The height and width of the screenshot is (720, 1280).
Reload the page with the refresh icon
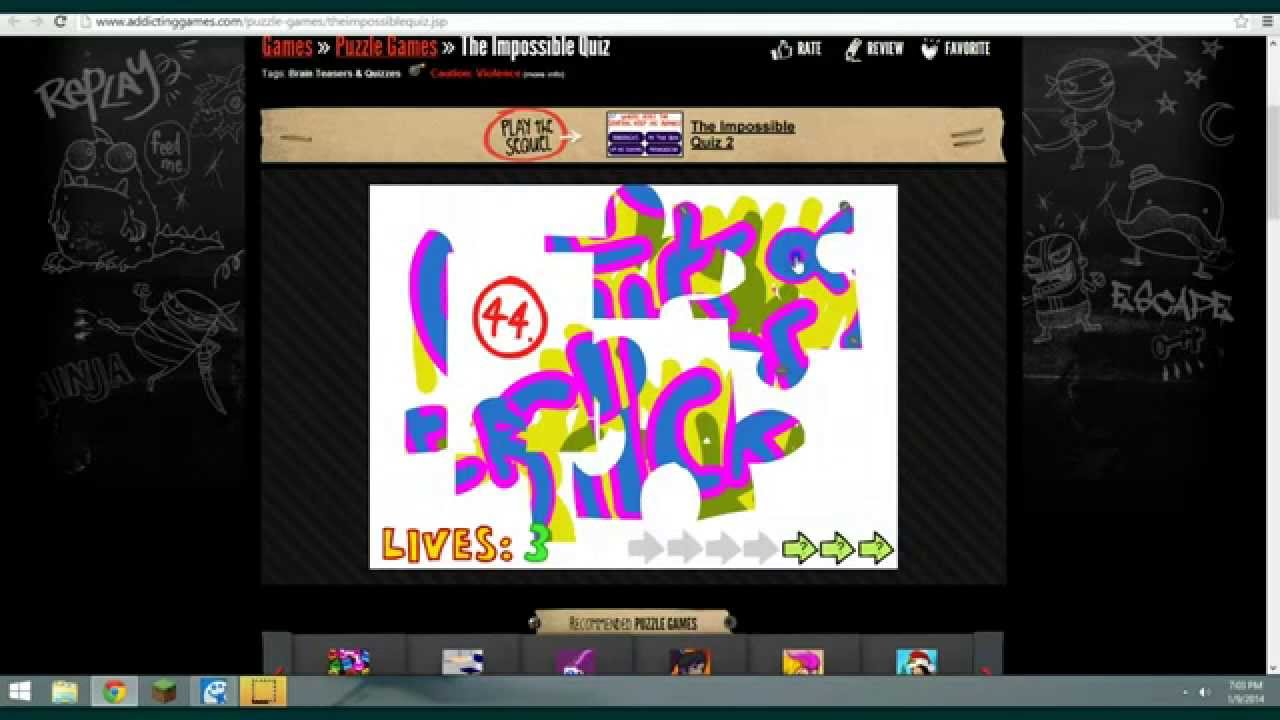pyautogui.click(x=60, y=21)
